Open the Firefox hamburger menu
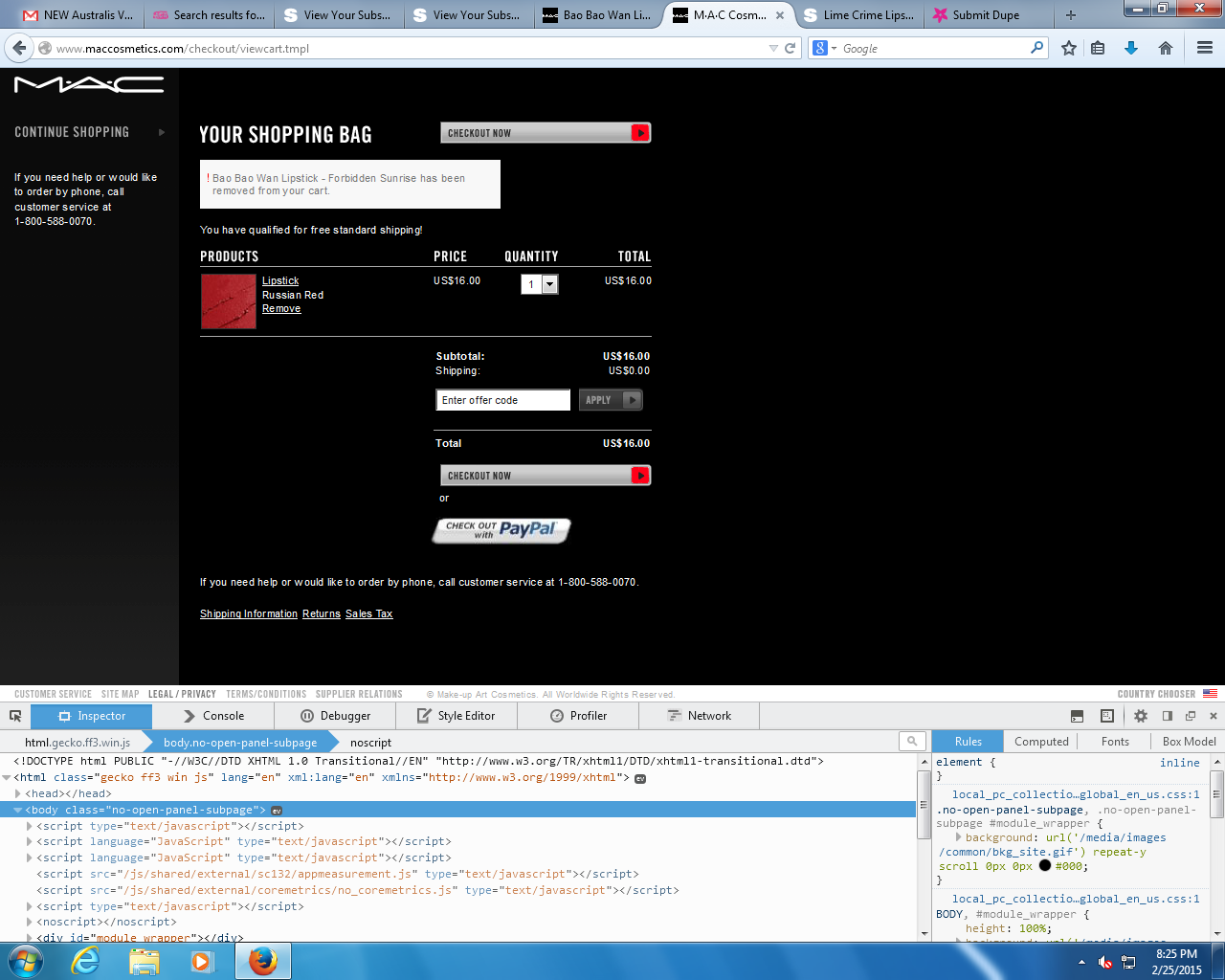The width and height of the screenshot is (1225, 980). [x=1205, y=48]
